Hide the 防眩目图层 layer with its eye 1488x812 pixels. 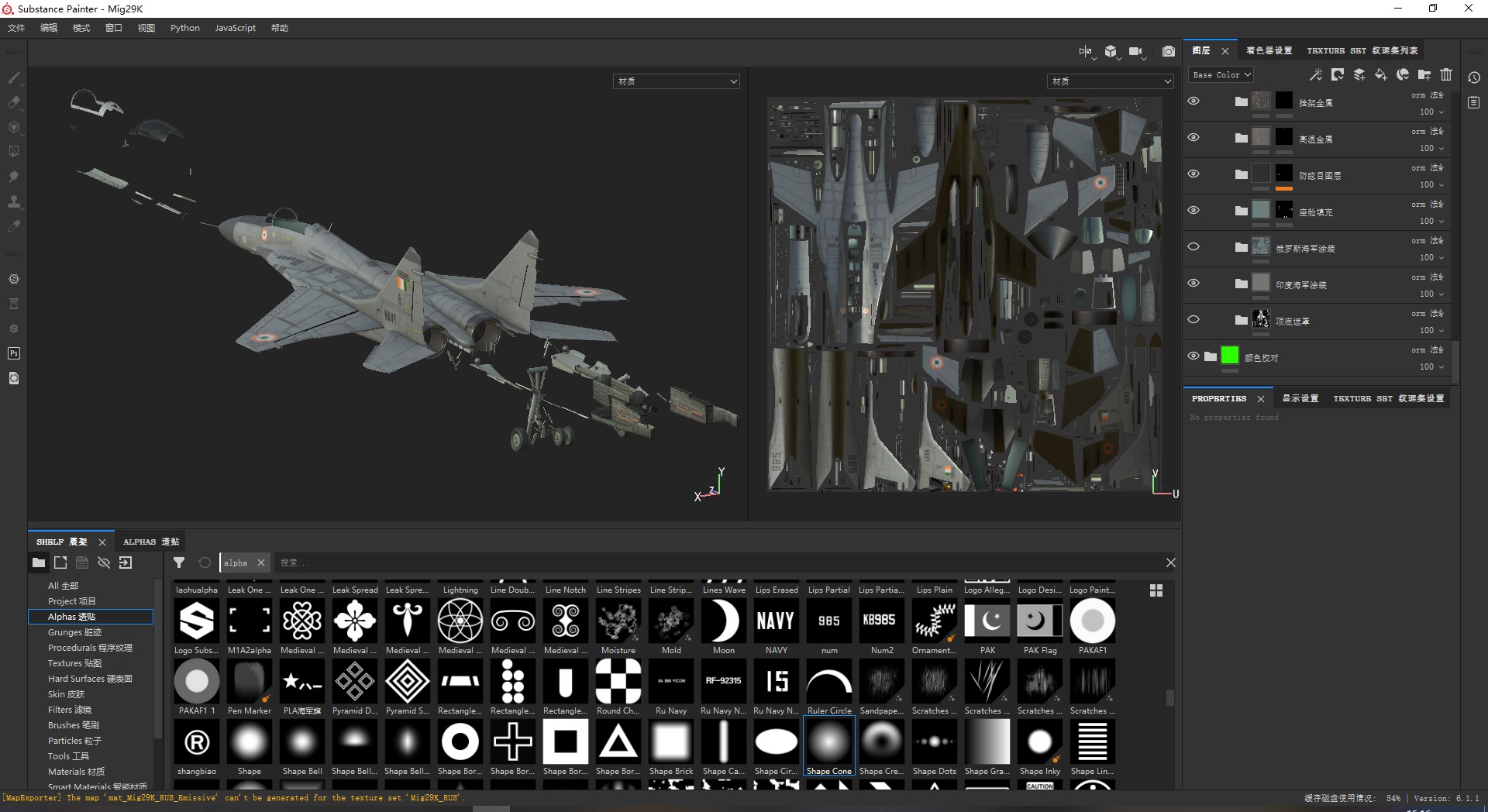[x=1193, y=174]
